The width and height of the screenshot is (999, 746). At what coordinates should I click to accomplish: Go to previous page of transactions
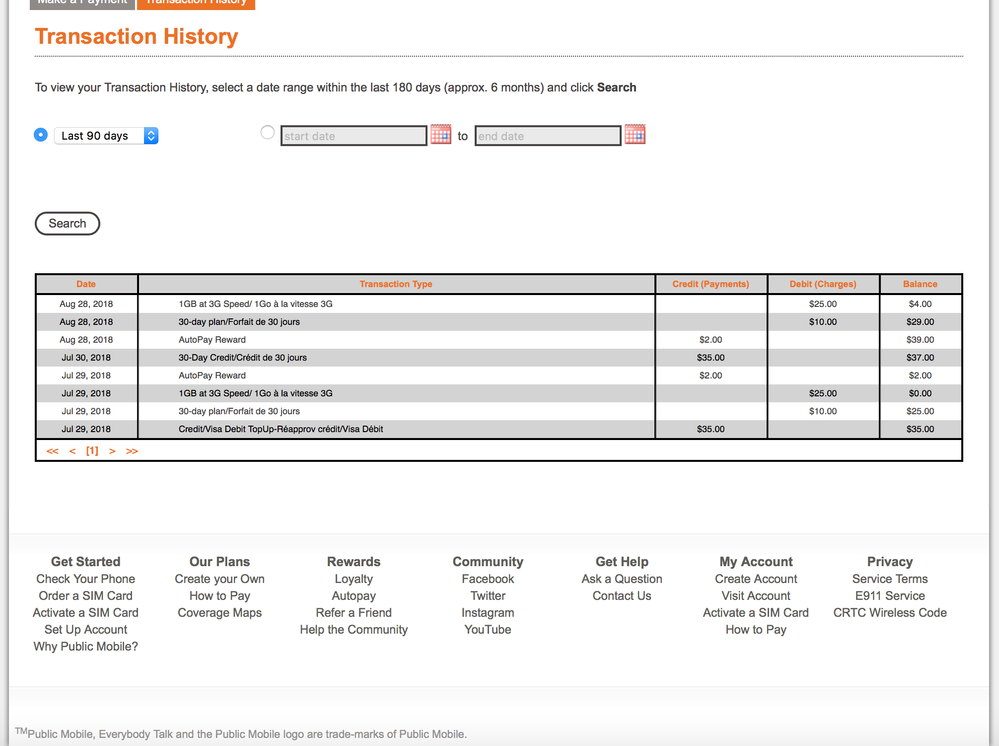click(x=72, y=451)
